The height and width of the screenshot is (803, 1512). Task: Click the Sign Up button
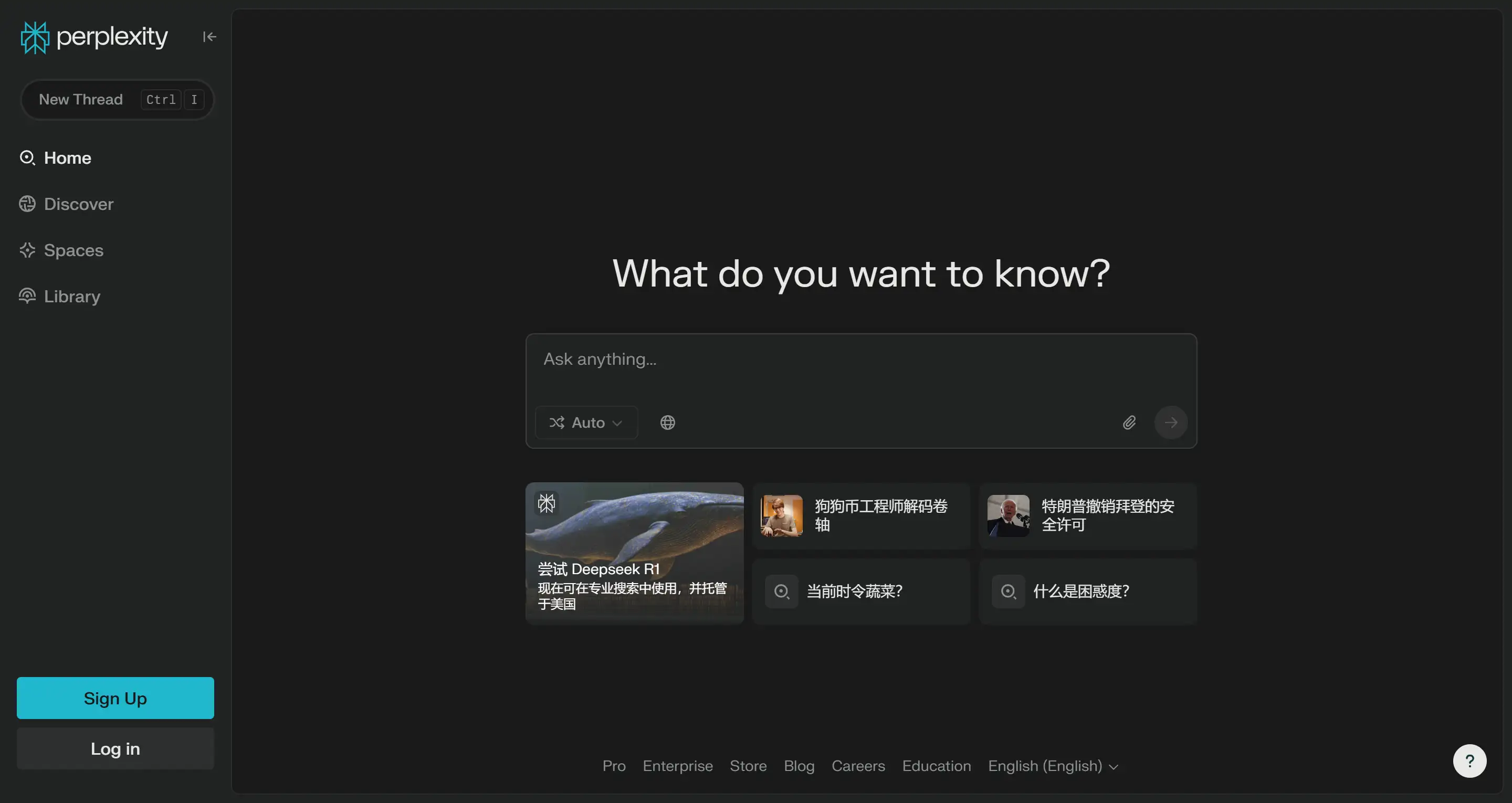pos(115,698)
